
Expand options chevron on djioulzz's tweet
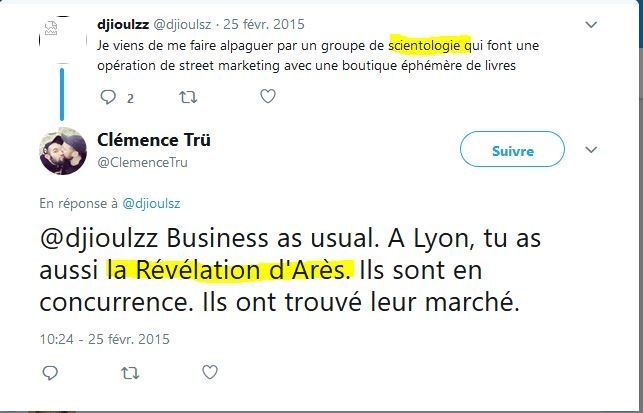tap(591, 25)
